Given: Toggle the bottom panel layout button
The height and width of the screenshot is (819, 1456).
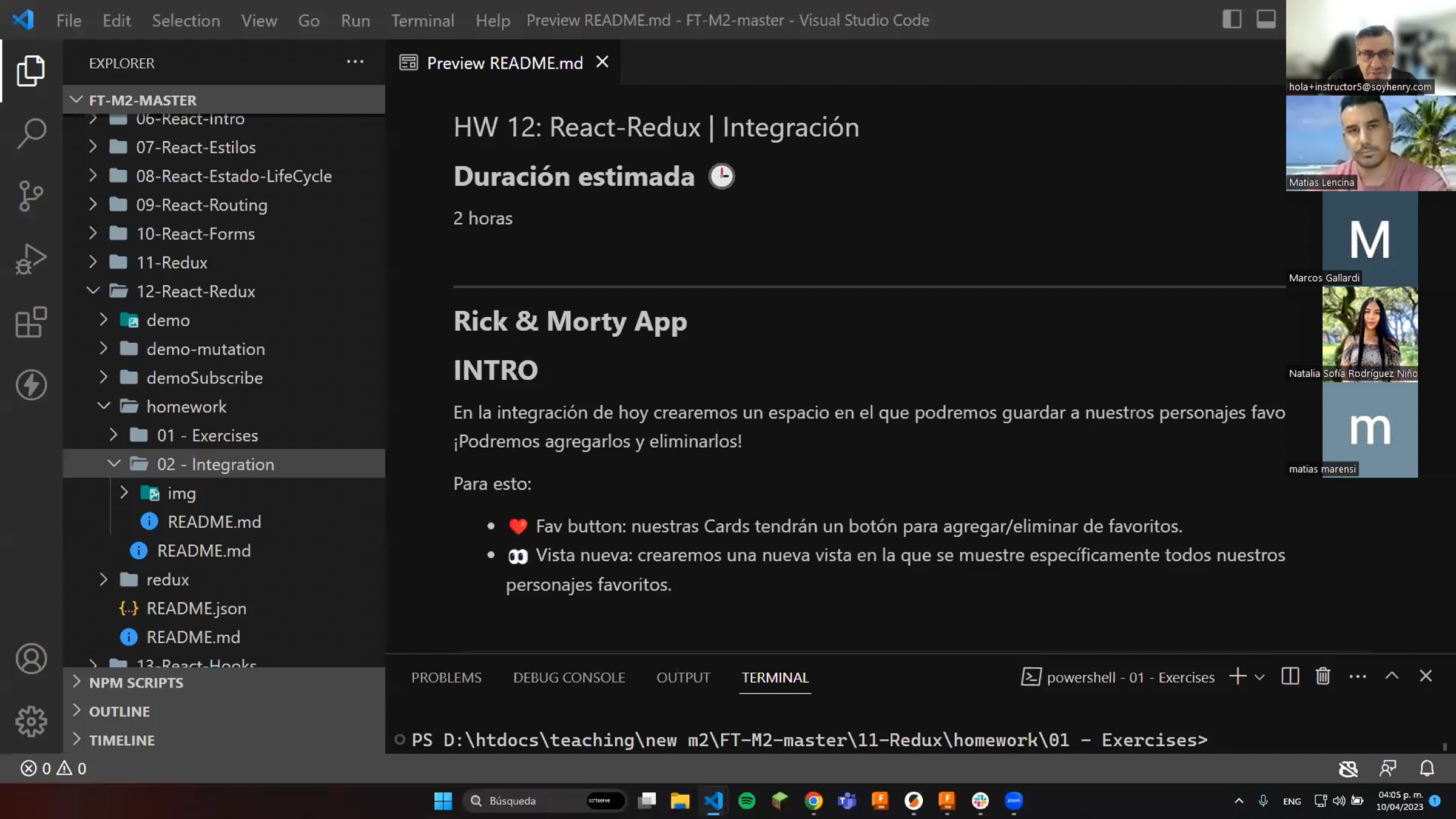Looking at the screenshot, I should point(1266,19).
